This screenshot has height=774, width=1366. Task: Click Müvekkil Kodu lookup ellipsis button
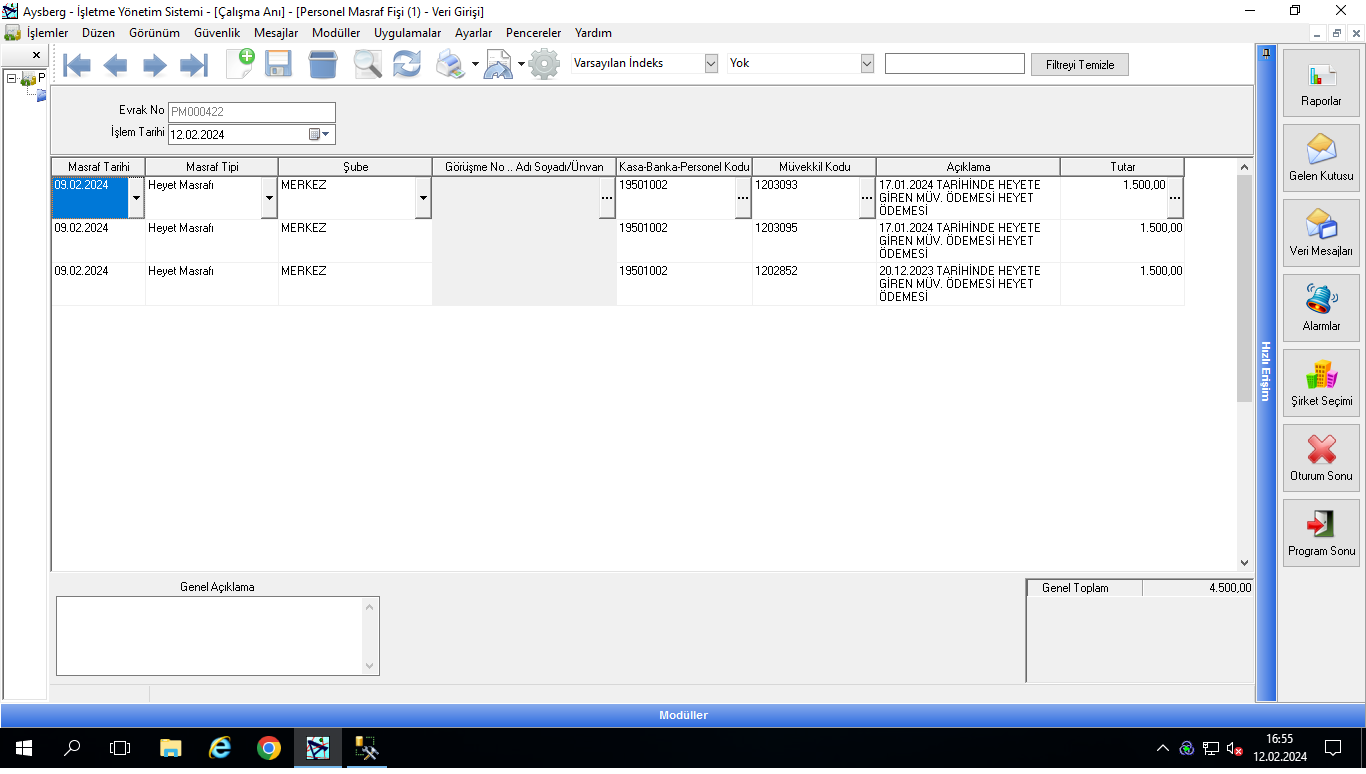point(866,198)
